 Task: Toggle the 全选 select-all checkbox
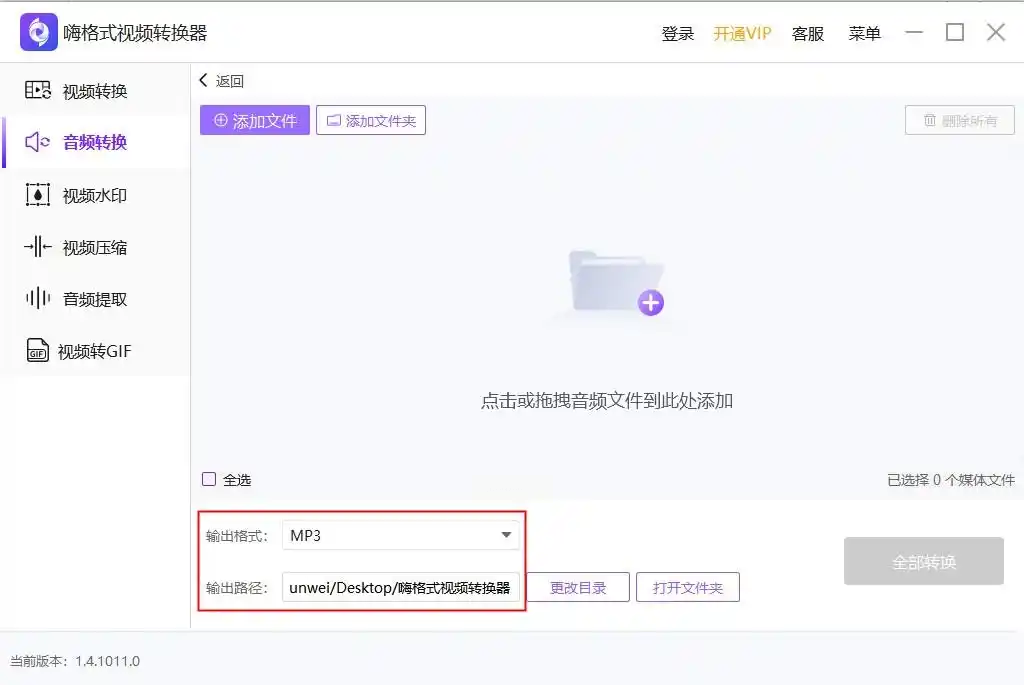click(x=209, y=479)
